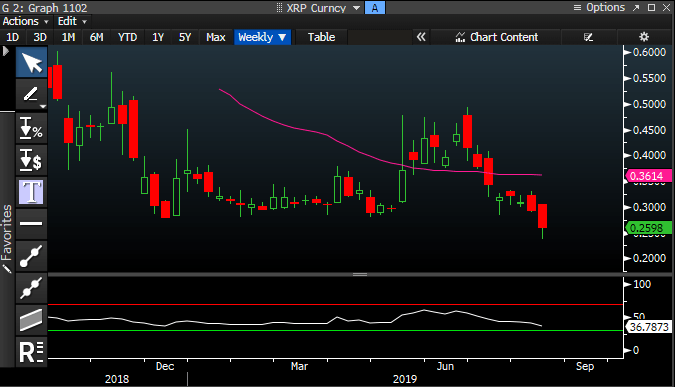Expand toolbar with the play triangle
This screenshot has width=675, height=387.
(x=6, y=51)
